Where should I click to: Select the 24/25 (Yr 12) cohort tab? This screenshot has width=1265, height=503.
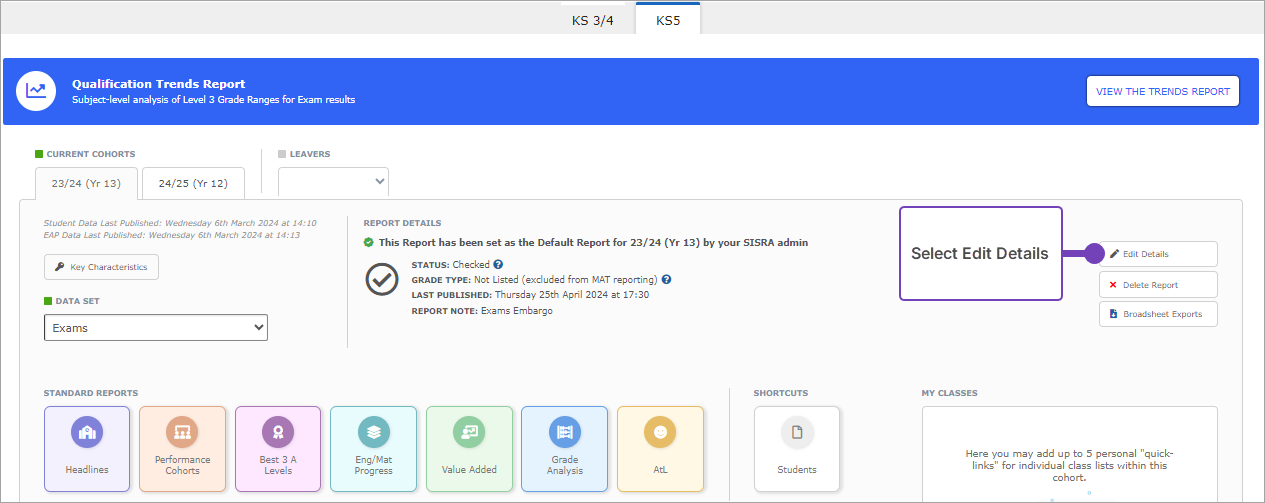pyautogui.click(x=193, y=183)
